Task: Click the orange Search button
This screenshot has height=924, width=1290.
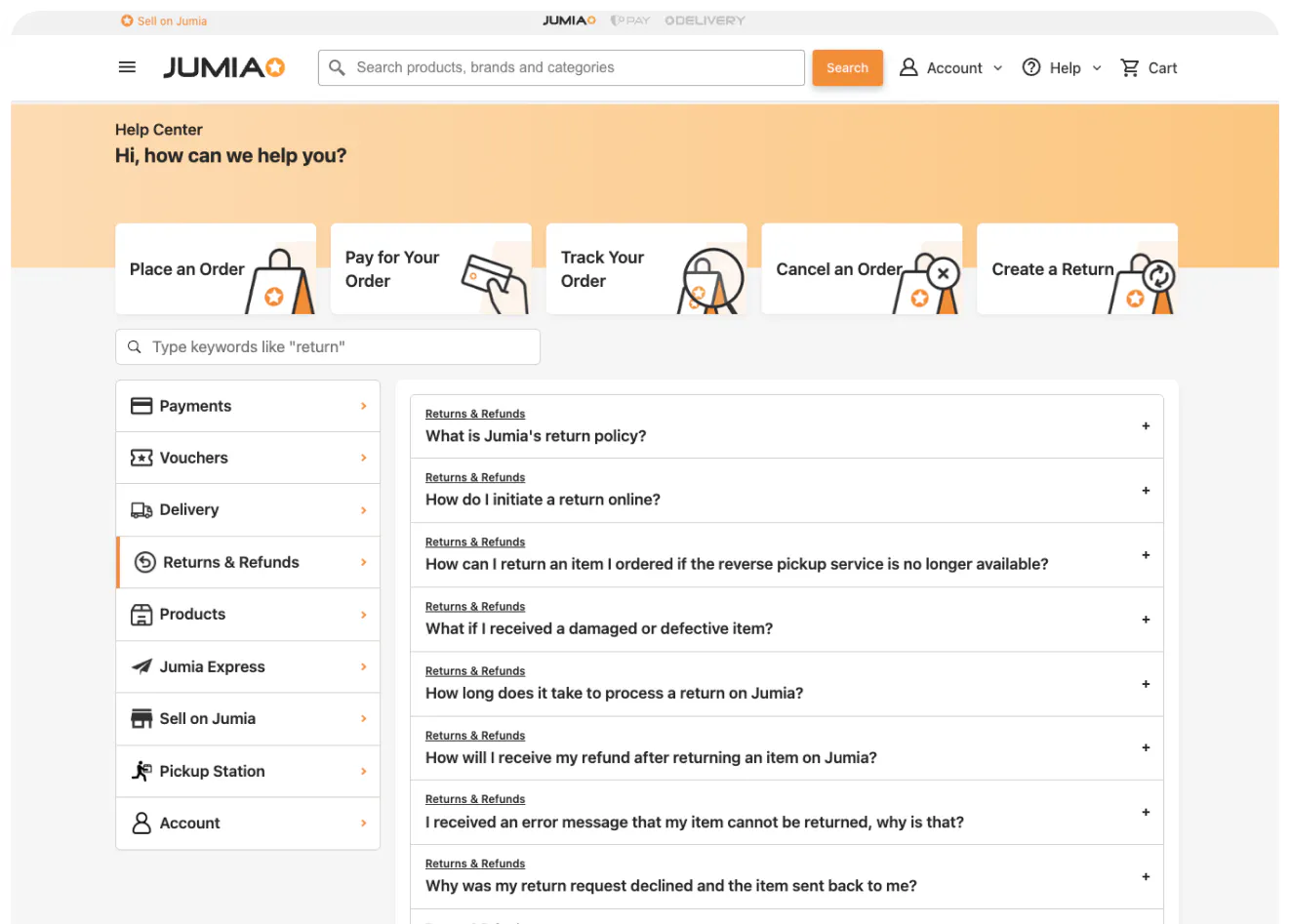Action: pos(848,67)
